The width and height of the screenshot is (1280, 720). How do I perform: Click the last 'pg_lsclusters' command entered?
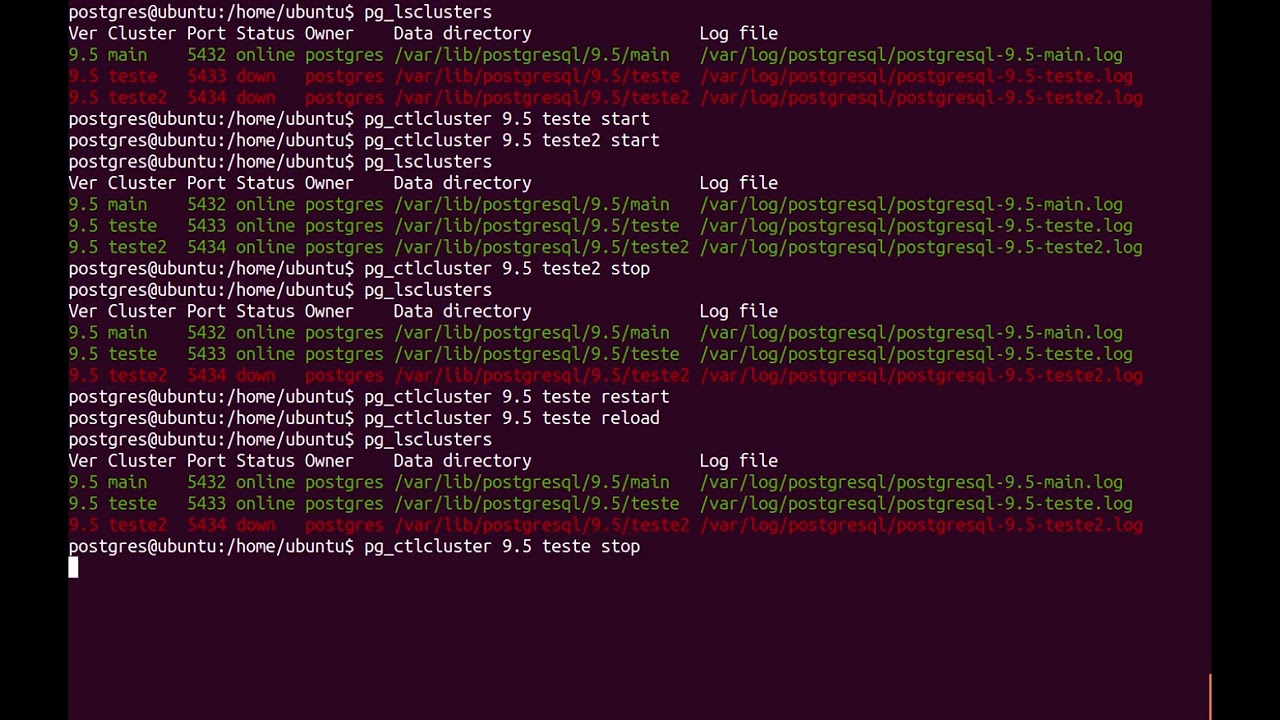[428, 440]
